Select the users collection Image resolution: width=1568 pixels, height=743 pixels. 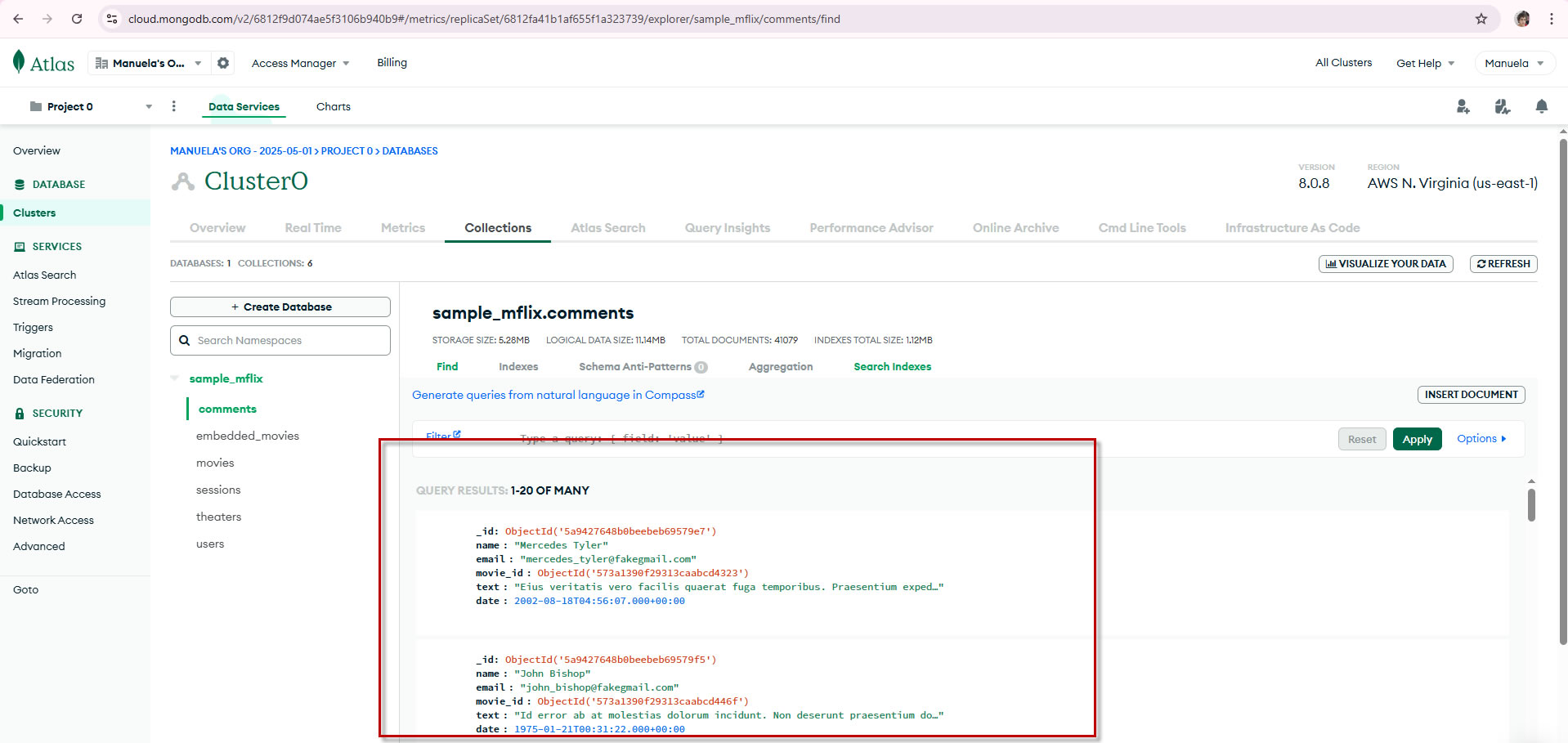pos(210,544)
